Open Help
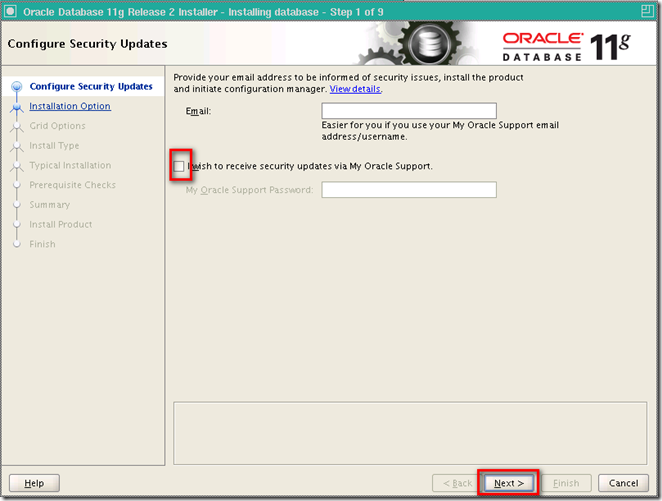Screen dimensions: 662x501 click(x=34, y=483)
